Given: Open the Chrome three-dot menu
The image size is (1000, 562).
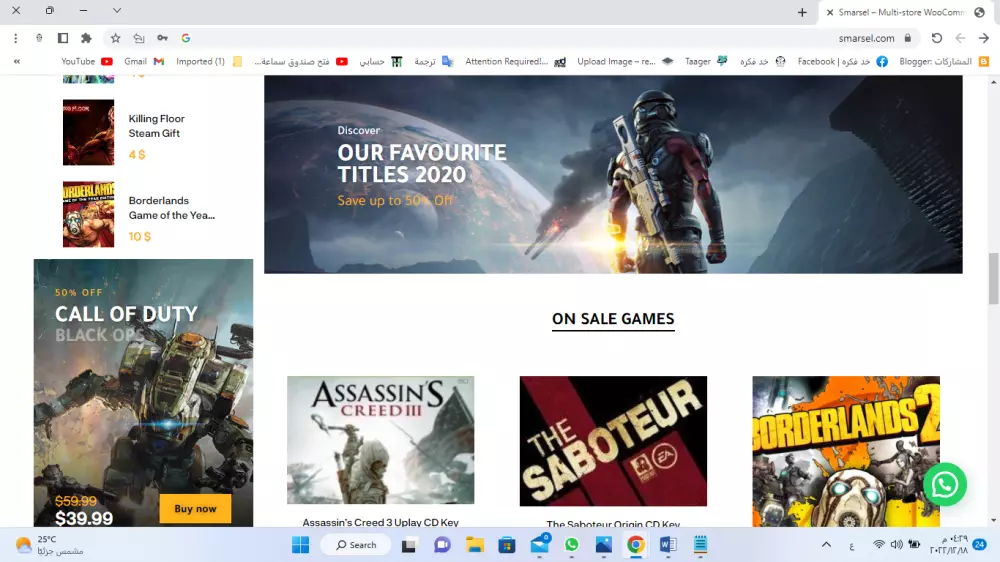Looking at the screenshot, I should click(x=15, y=38).
